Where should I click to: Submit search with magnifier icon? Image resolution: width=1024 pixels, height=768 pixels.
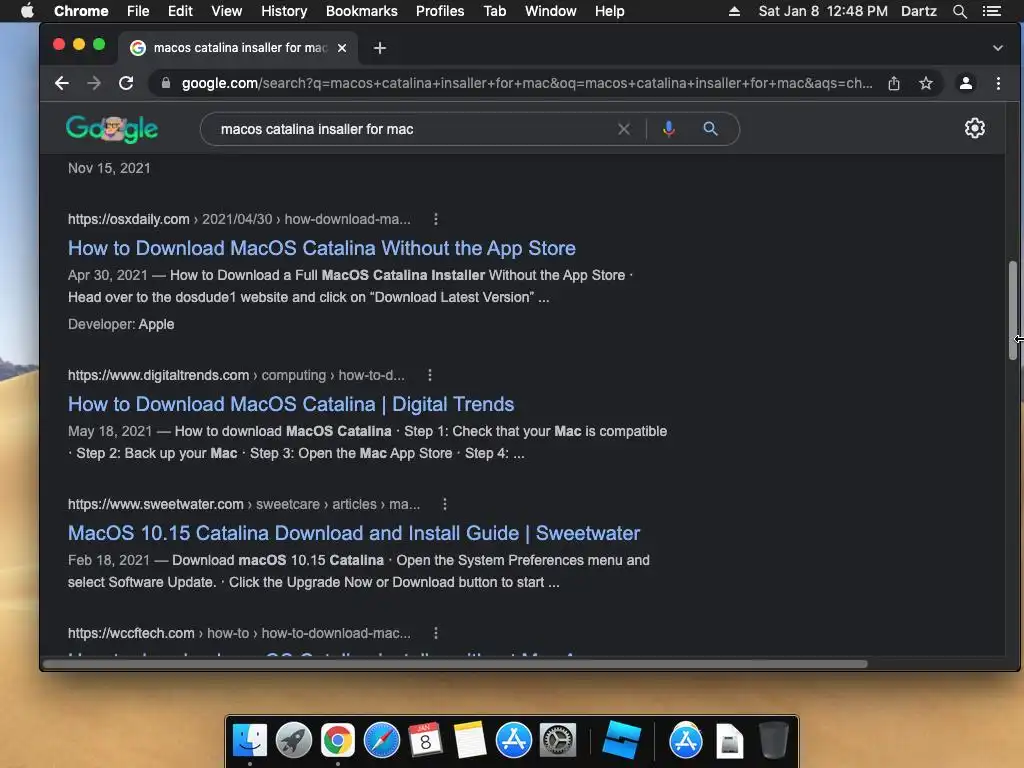click(x=710, y=129)
